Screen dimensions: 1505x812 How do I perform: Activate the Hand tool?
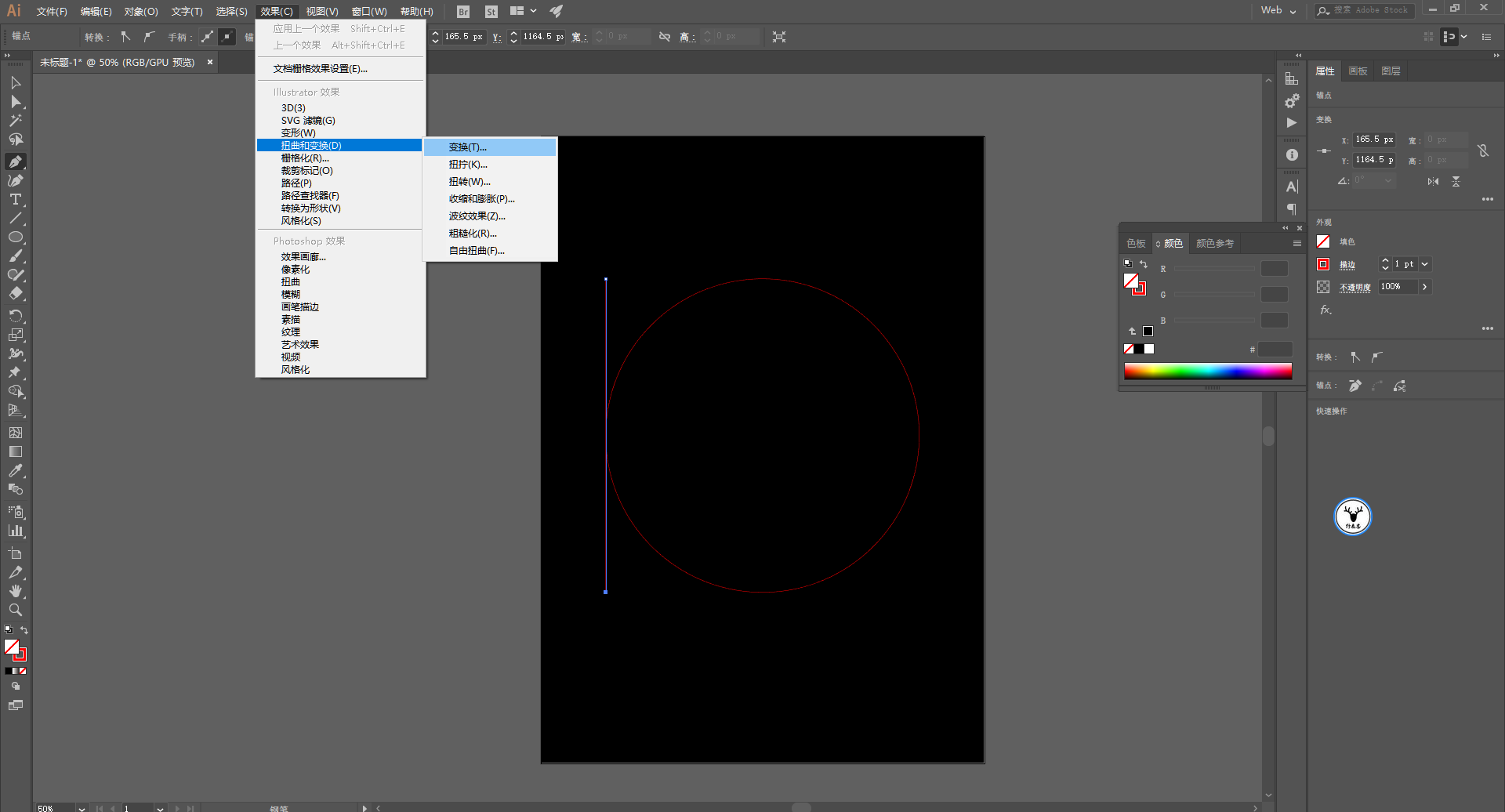[16, 591]
